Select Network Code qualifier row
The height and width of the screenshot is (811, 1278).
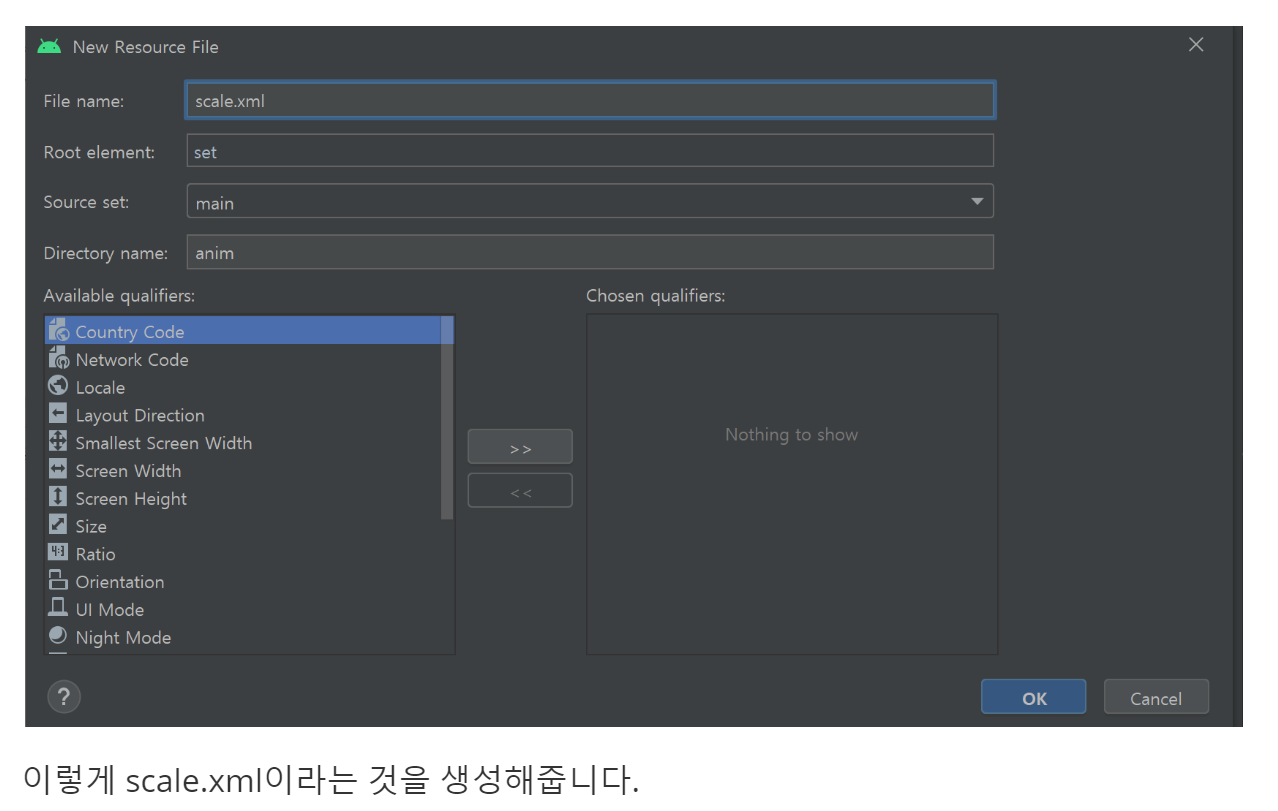(x=243, y=359)
